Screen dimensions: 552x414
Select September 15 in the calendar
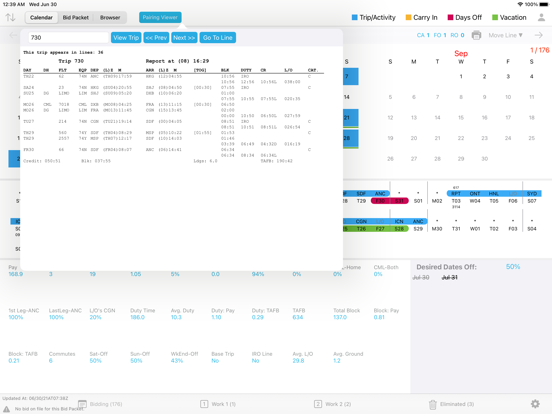[461, 118]
